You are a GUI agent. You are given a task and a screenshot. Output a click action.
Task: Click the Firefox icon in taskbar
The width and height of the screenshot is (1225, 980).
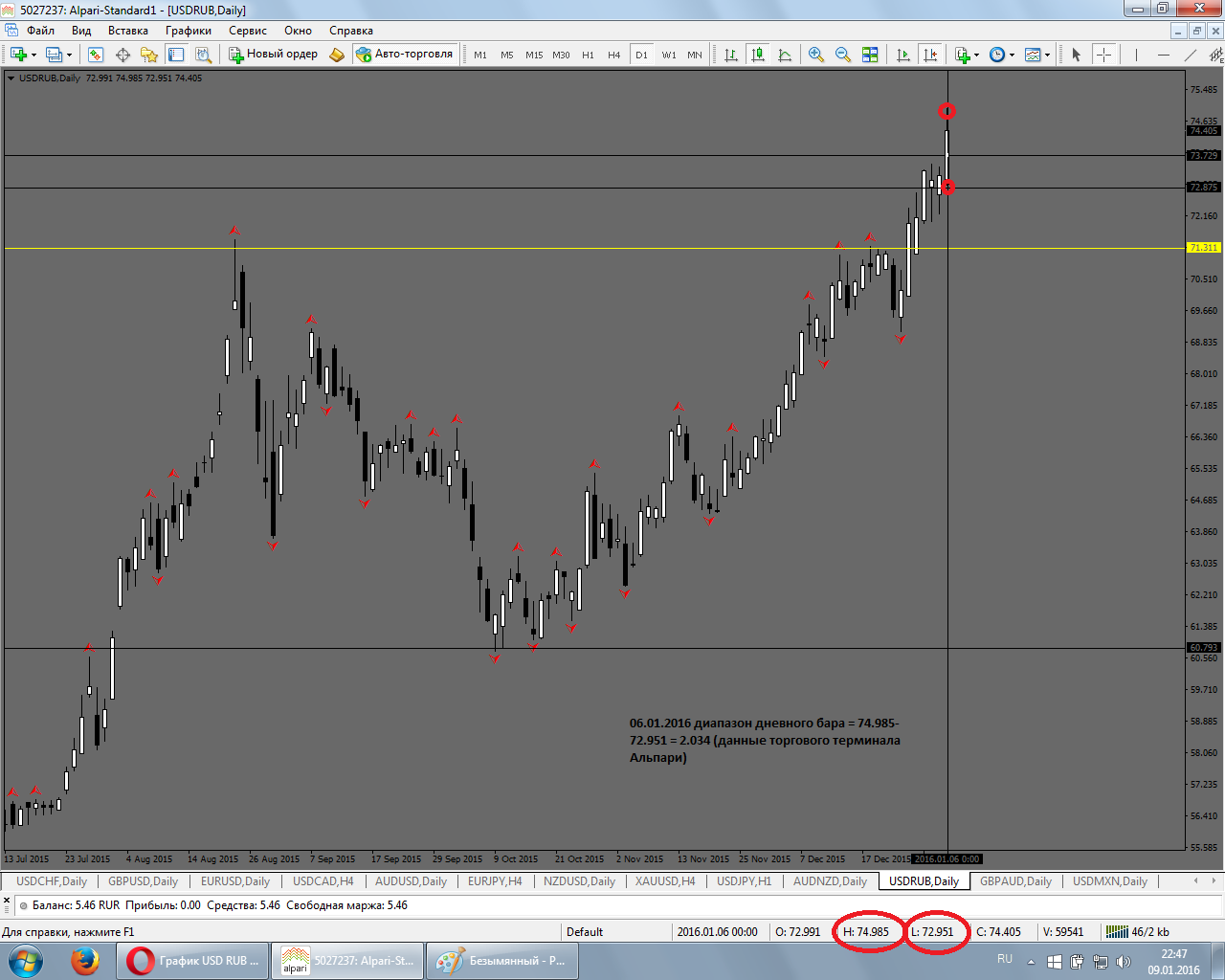tap(85, 961)
